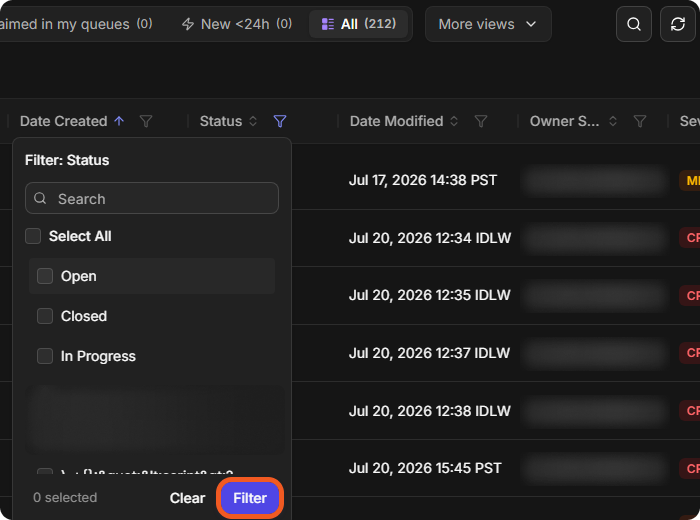Select the Jul 20, 2026 12:34 IDLW cell
The image size is (700, 520).
430,238
